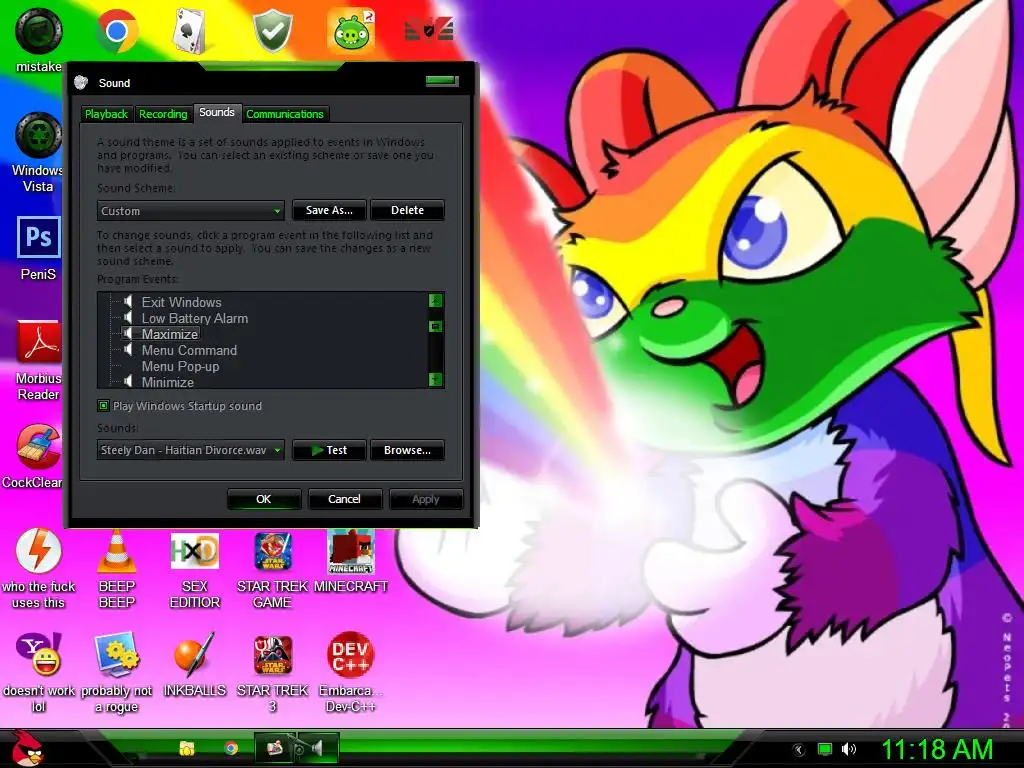The image size is (1024, 768).
Task: Click the Save As... button
Action: pyautogui.click(x=329, y=210)
